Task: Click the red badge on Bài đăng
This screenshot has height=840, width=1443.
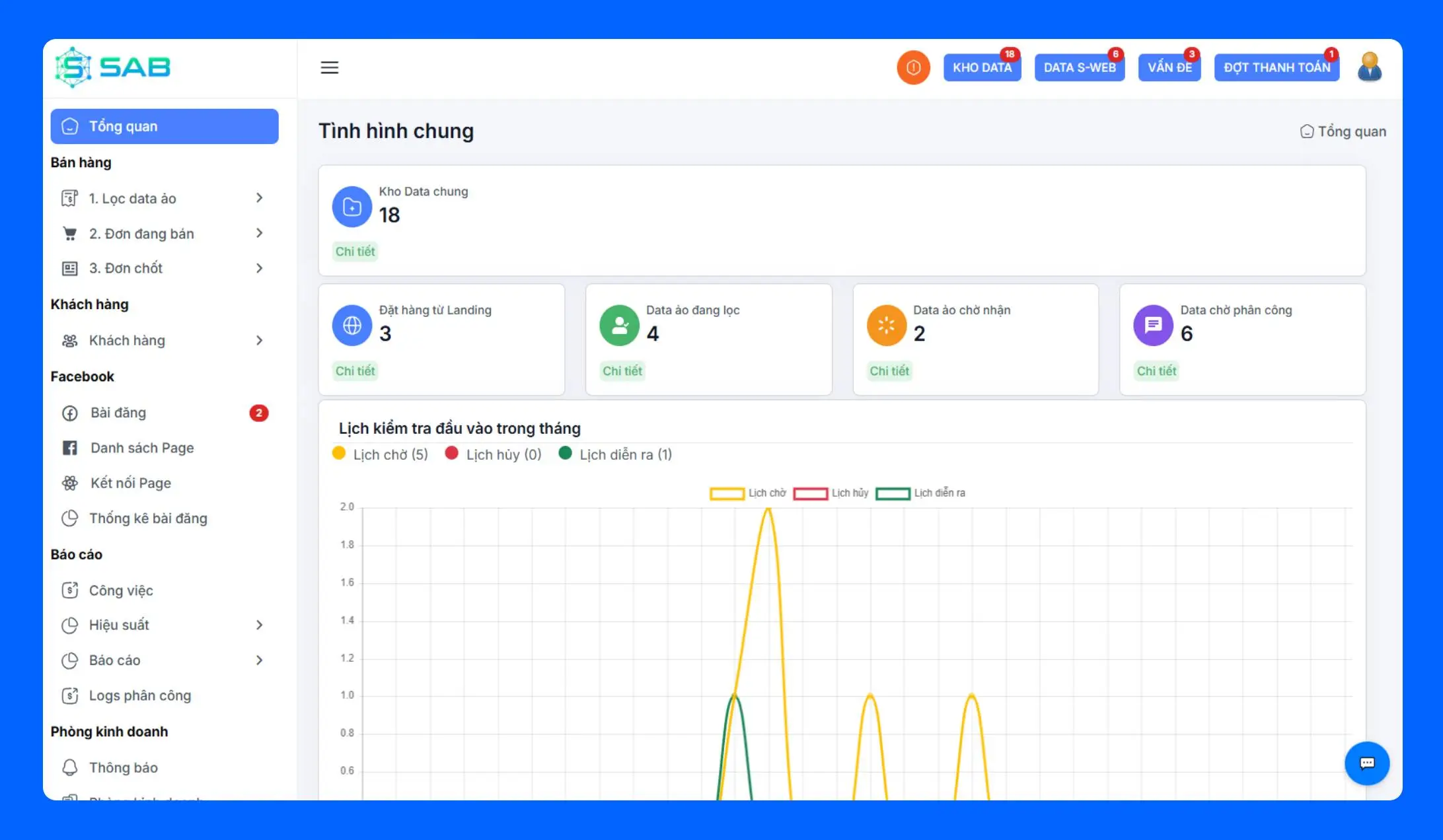Action: (258, 413)
